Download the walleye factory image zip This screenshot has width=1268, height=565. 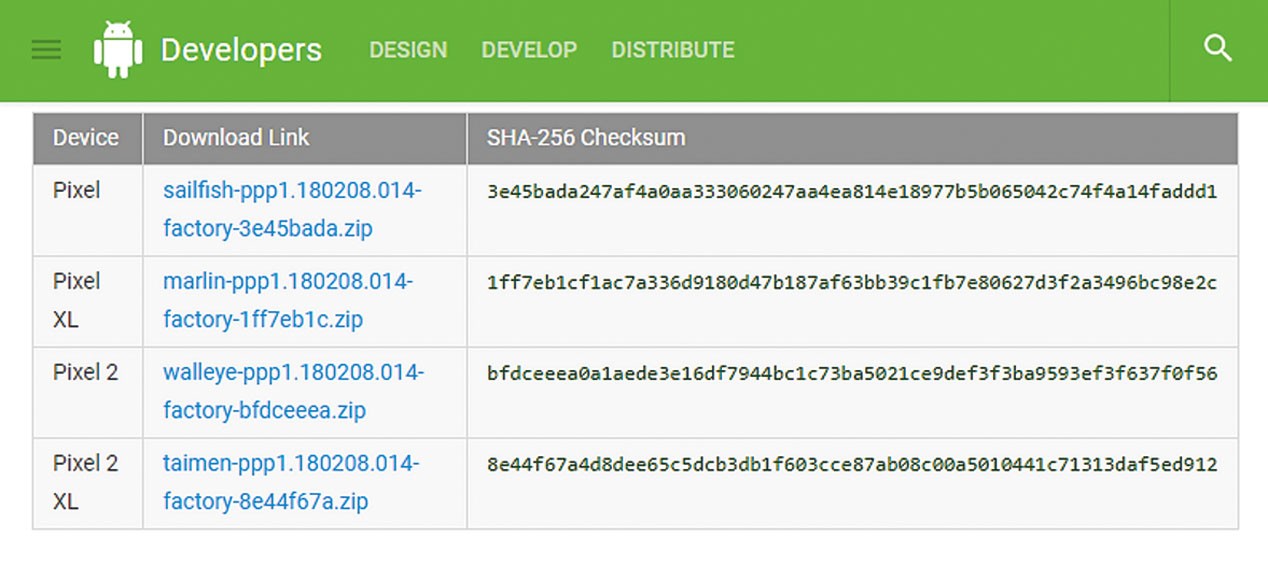tap(292, 391)
